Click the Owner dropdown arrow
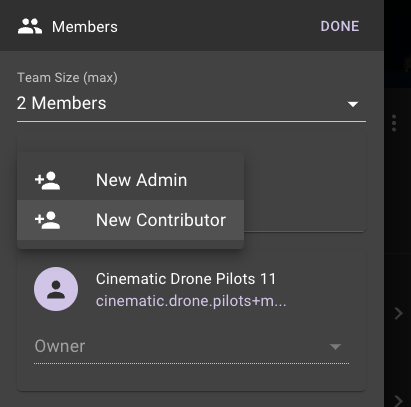Screen dimensions: 411x407 click(335, 347)
